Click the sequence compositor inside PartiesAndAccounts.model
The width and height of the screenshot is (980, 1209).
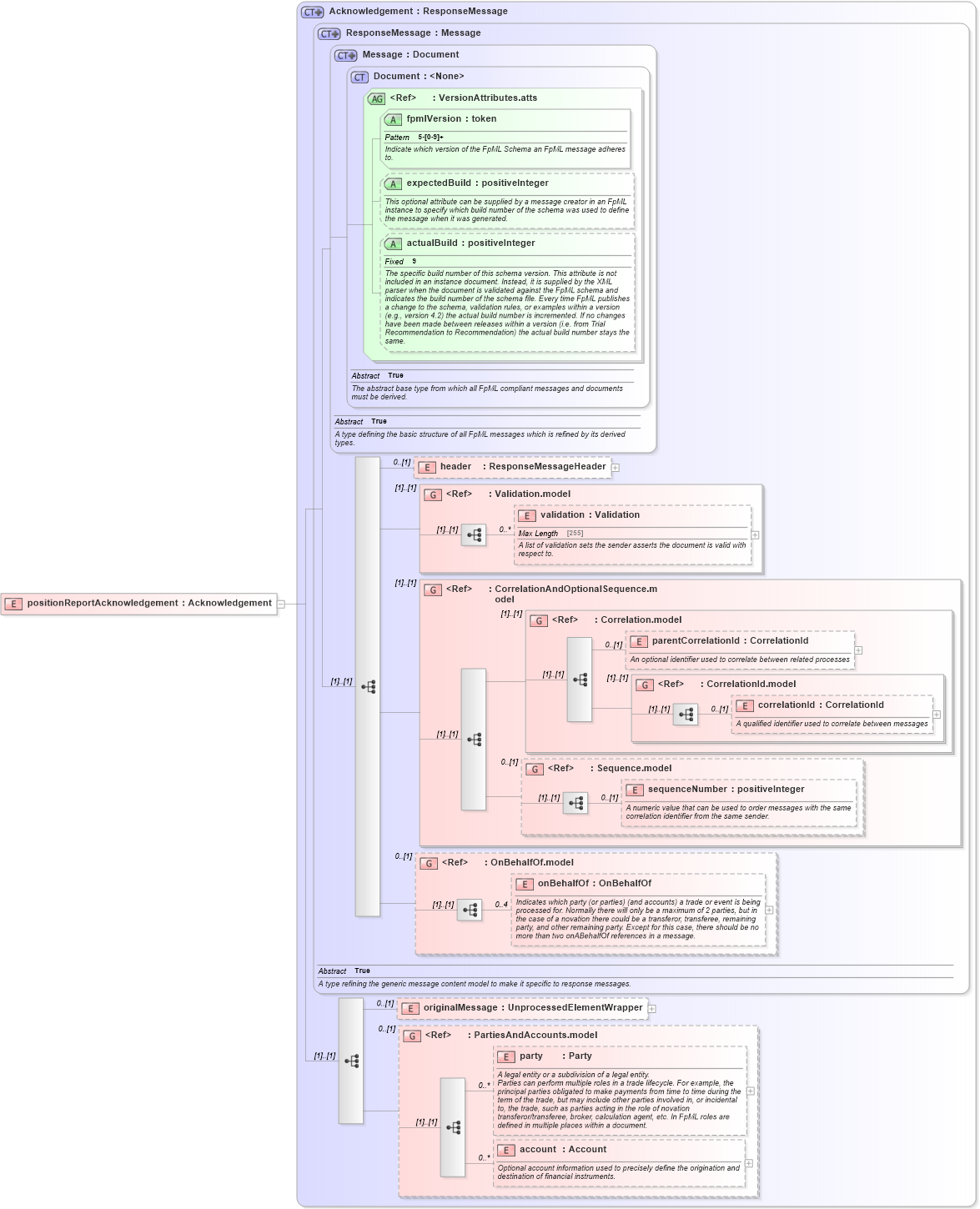(453, 1127)
